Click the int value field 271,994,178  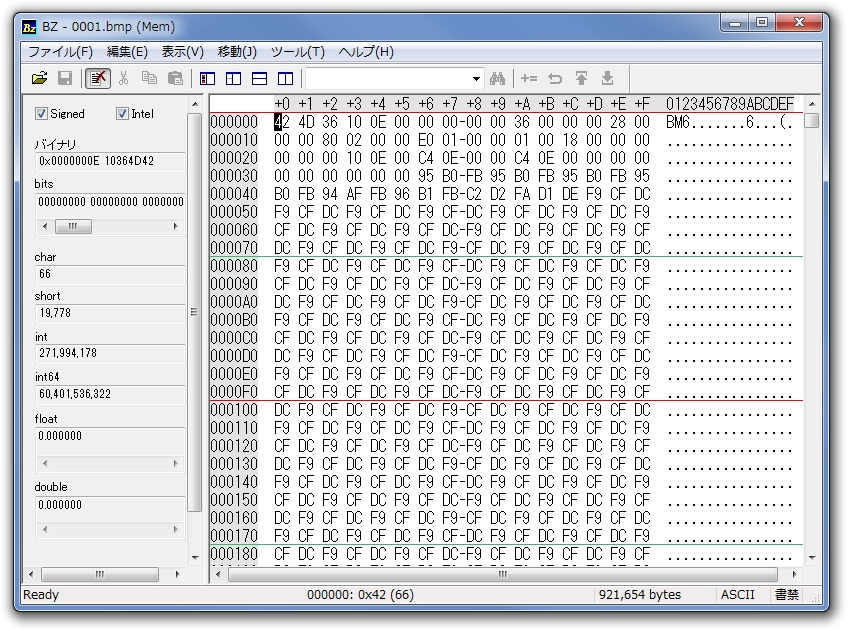(110, 353)
